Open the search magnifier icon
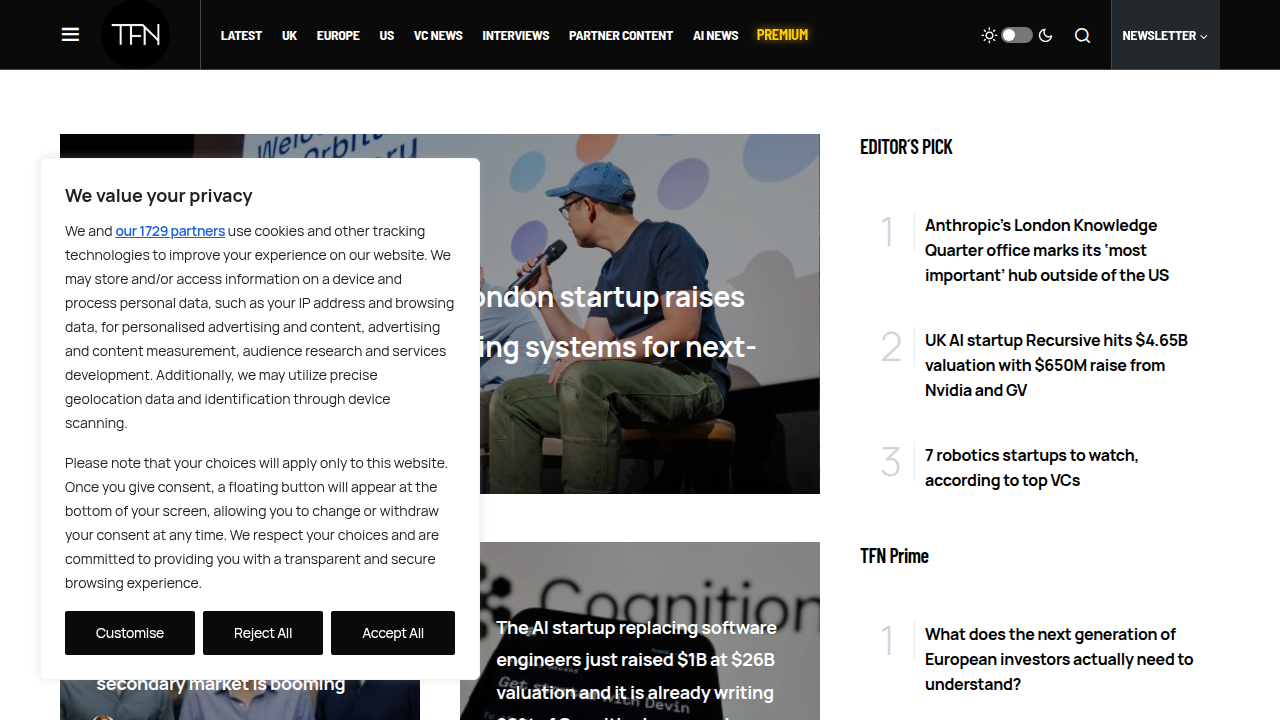The width and height of the screenshot is (1280, 720). pos(1082,35)
